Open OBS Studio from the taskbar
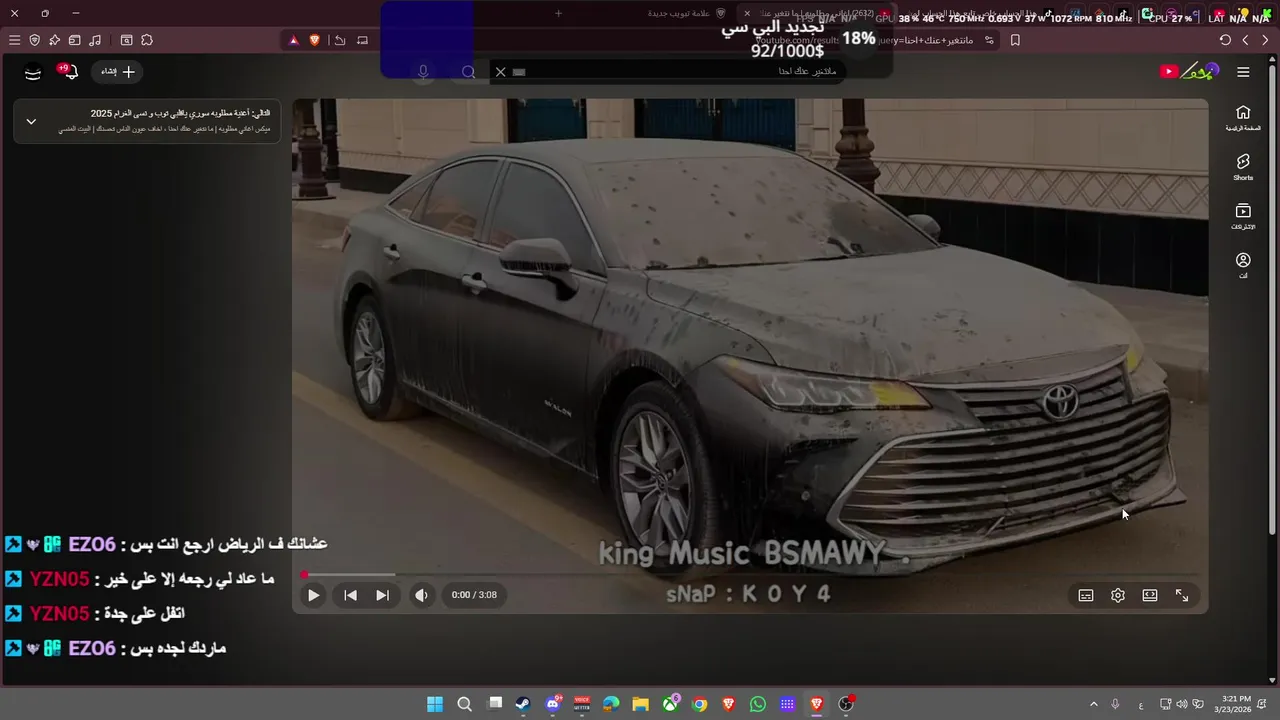Viewport: 1280px width, 720px height. [x=846, y=704]
